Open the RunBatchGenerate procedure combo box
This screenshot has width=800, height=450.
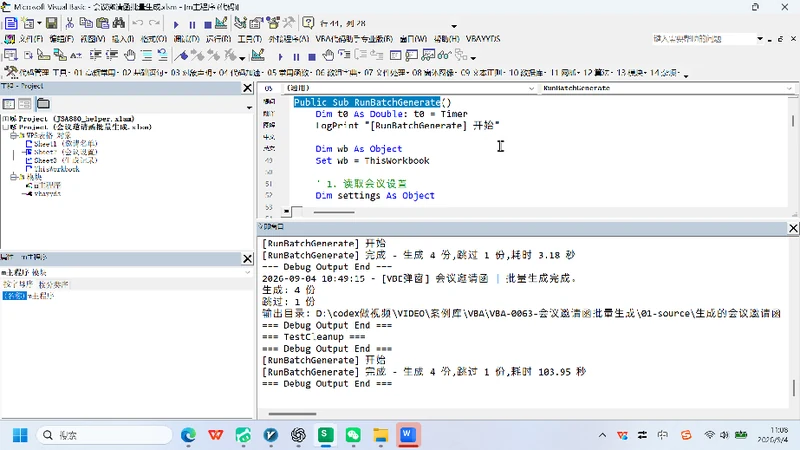tap(667, 88)
